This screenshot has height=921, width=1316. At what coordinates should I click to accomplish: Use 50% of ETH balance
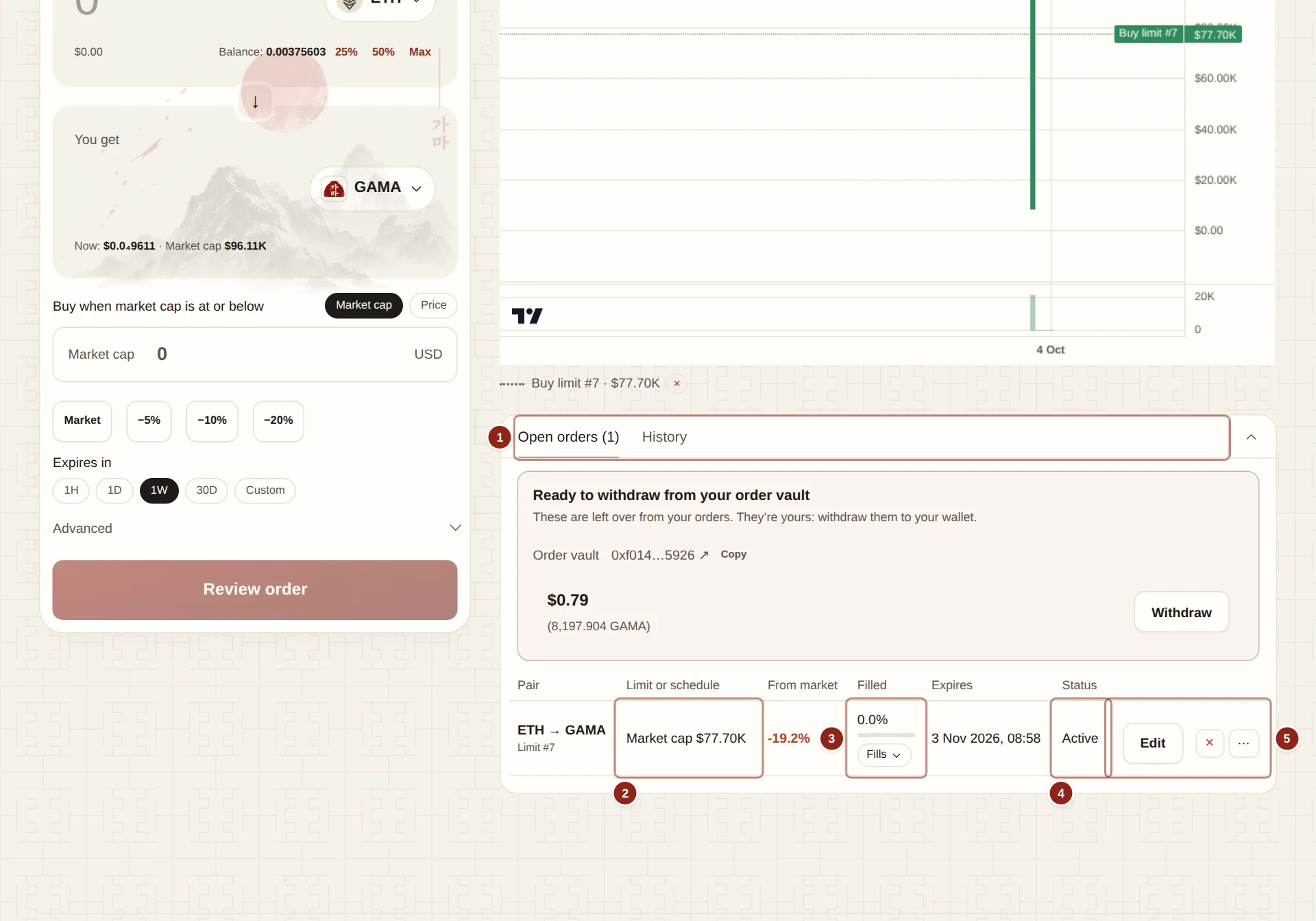[x=383, y=52]
